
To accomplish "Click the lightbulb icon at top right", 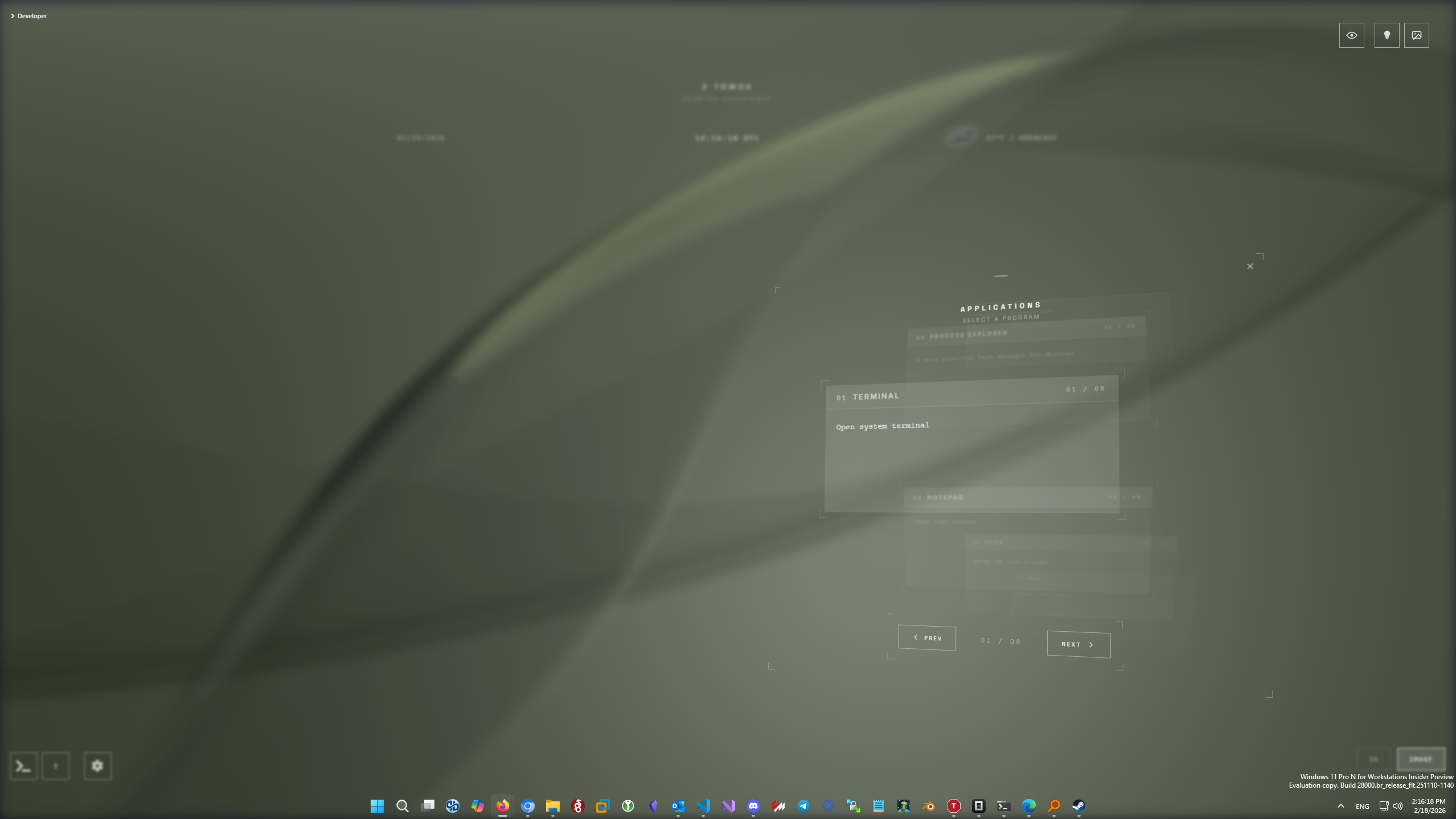I will (1387, 35).
